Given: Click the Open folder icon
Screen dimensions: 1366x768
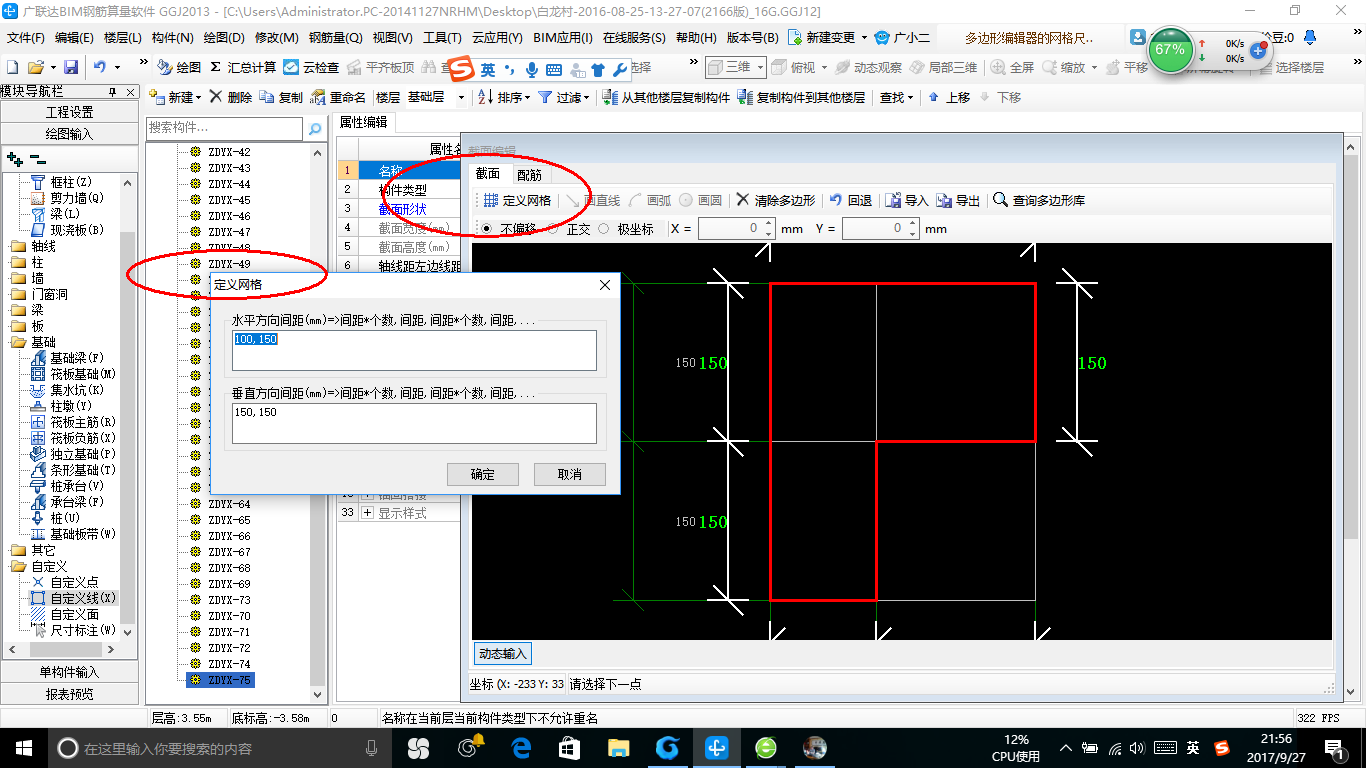Looking at the screenshot, I should click(35, 67).
